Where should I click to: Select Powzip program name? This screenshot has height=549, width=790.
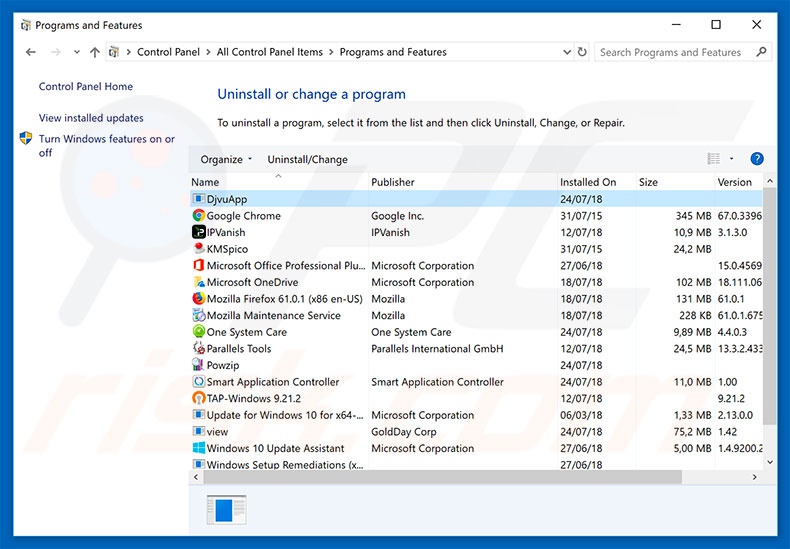(223, 366)
